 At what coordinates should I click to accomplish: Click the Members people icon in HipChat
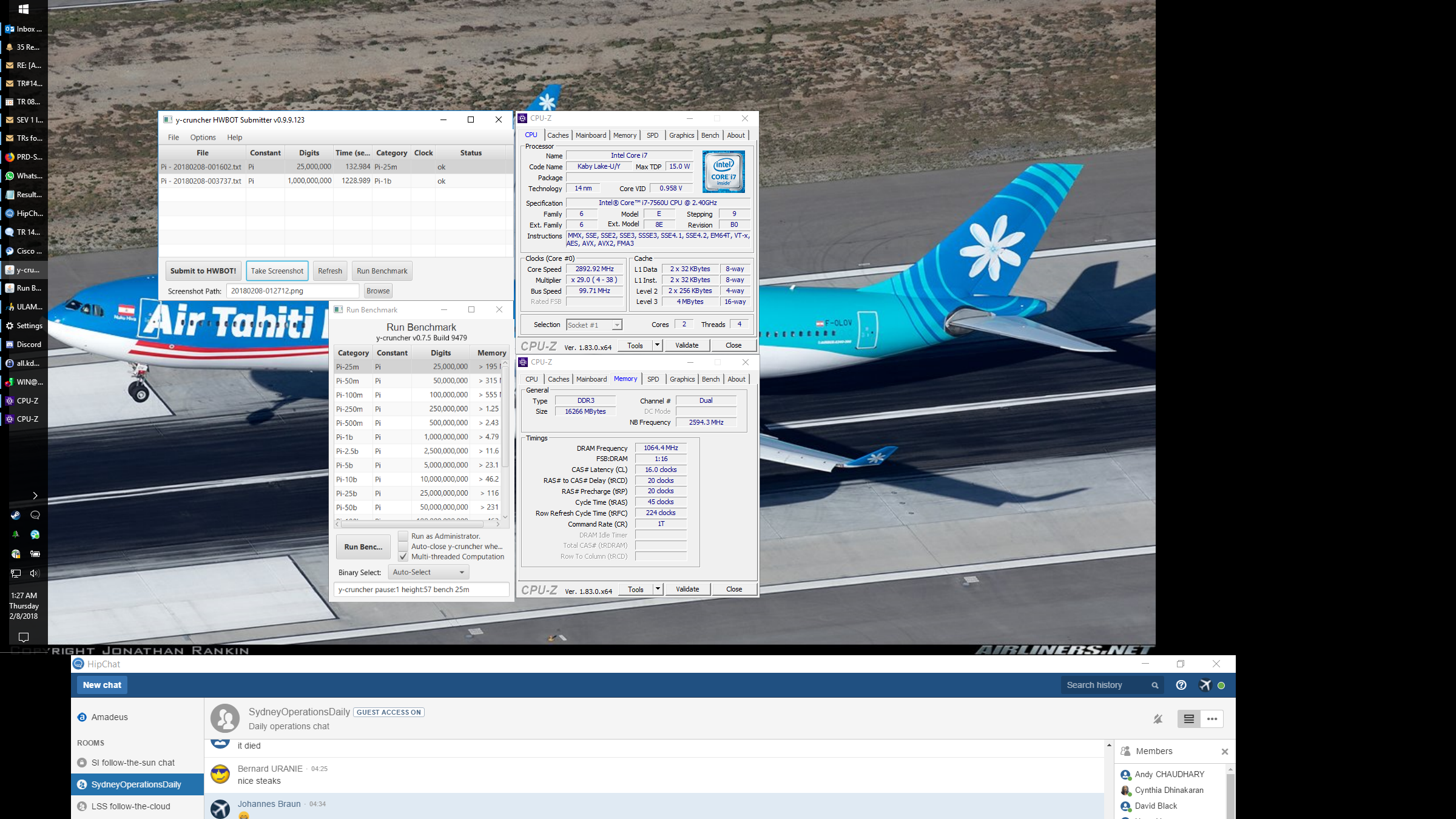click(1126, 751)
